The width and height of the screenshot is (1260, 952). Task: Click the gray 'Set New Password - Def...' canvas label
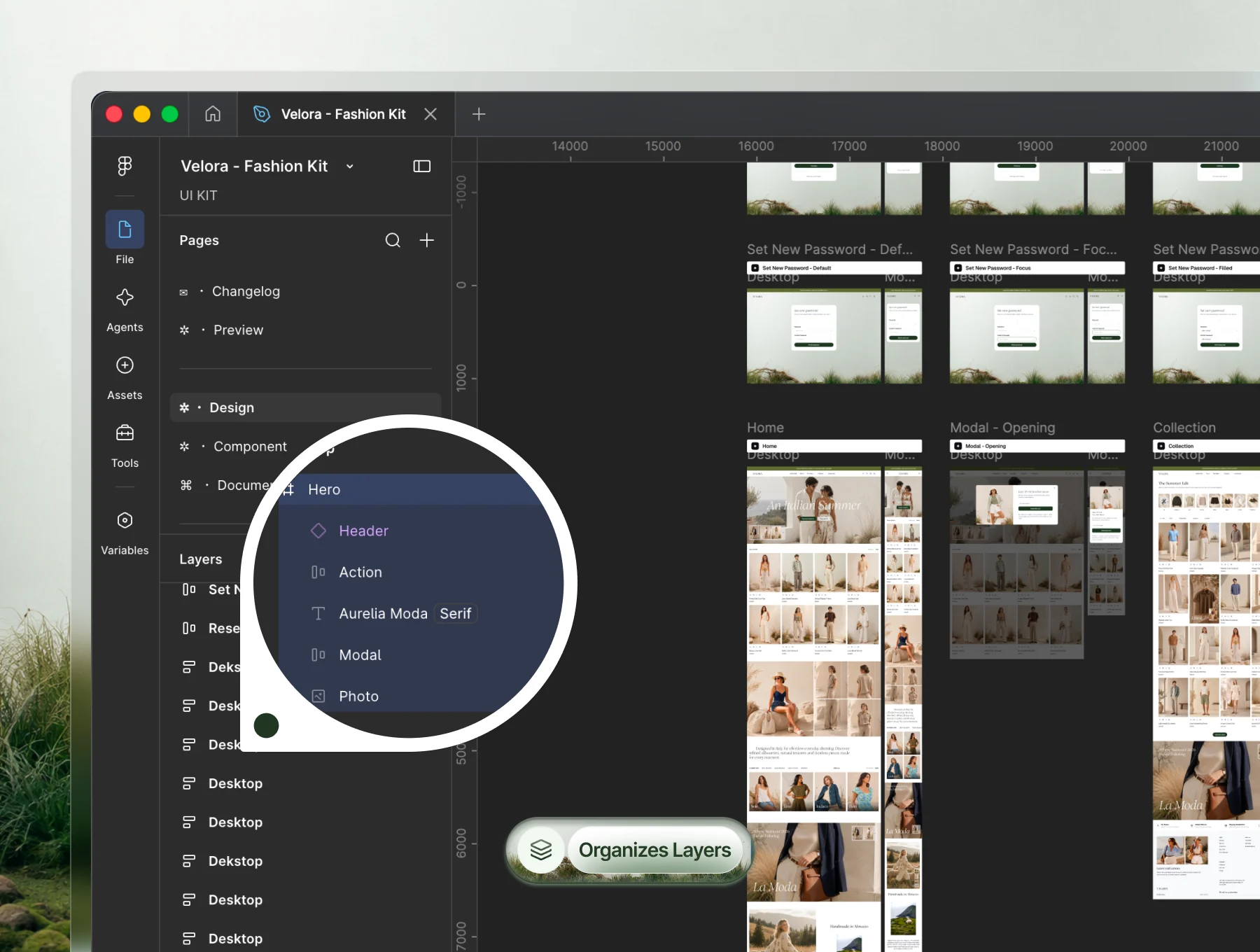829,249
